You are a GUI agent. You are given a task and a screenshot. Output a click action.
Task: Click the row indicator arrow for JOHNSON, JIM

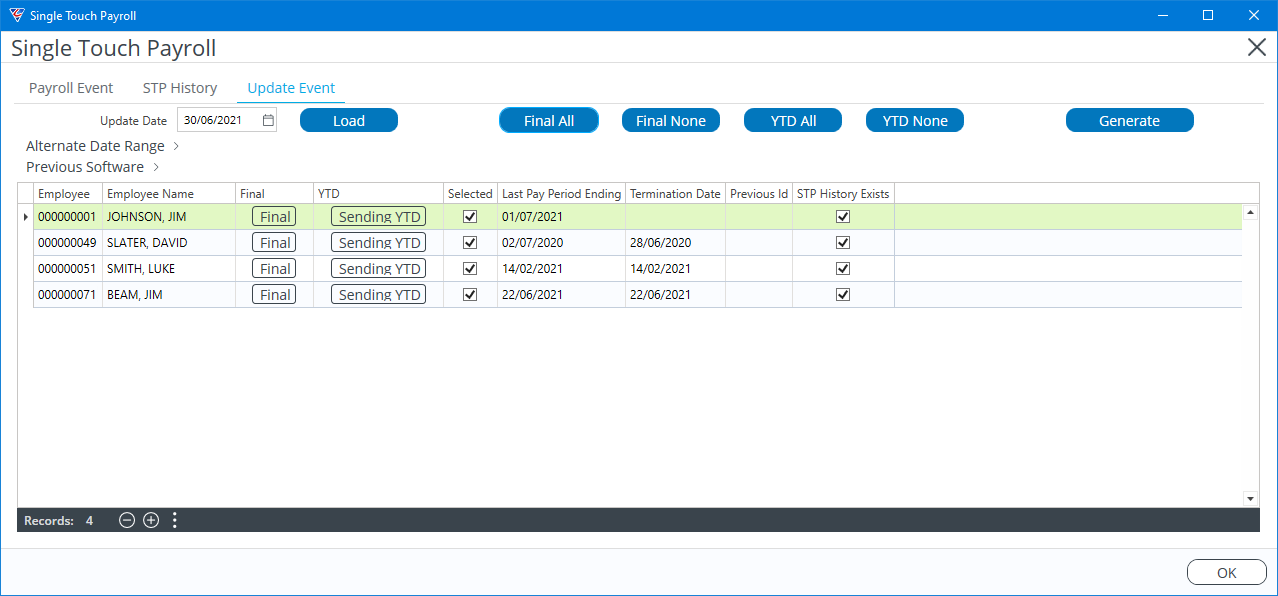(x=25, y=217)
